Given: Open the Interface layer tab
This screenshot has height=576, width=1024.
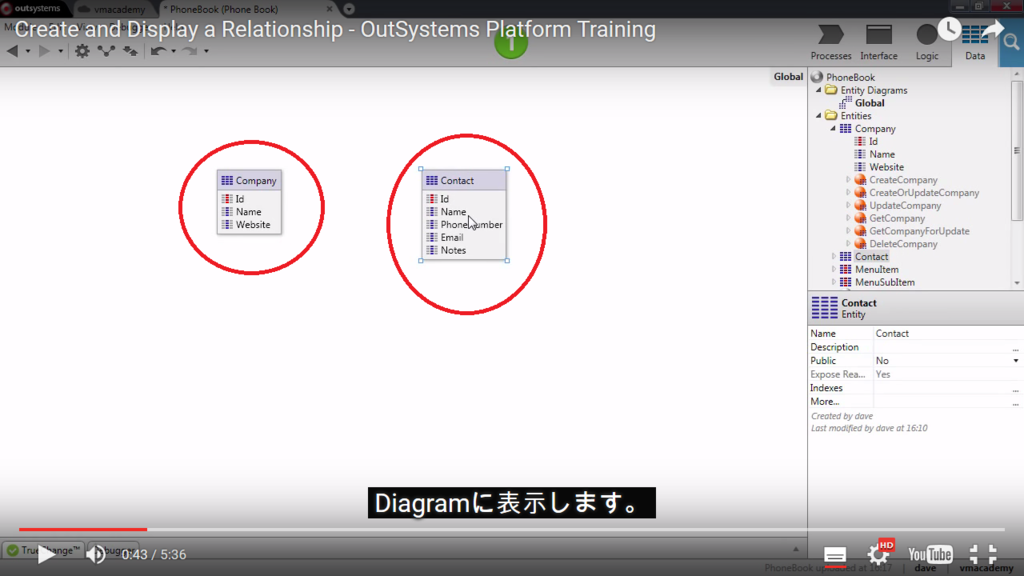Looking at the screenshot, I should 878,43.
